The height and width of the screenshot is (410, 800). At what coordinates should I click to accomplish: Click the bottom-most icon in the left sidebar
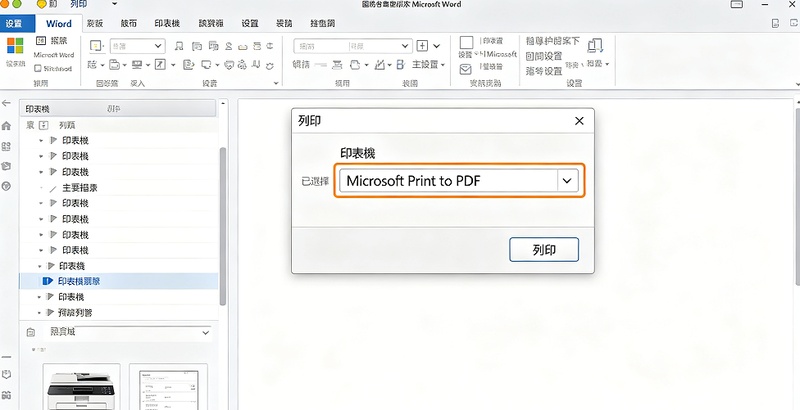6,395
